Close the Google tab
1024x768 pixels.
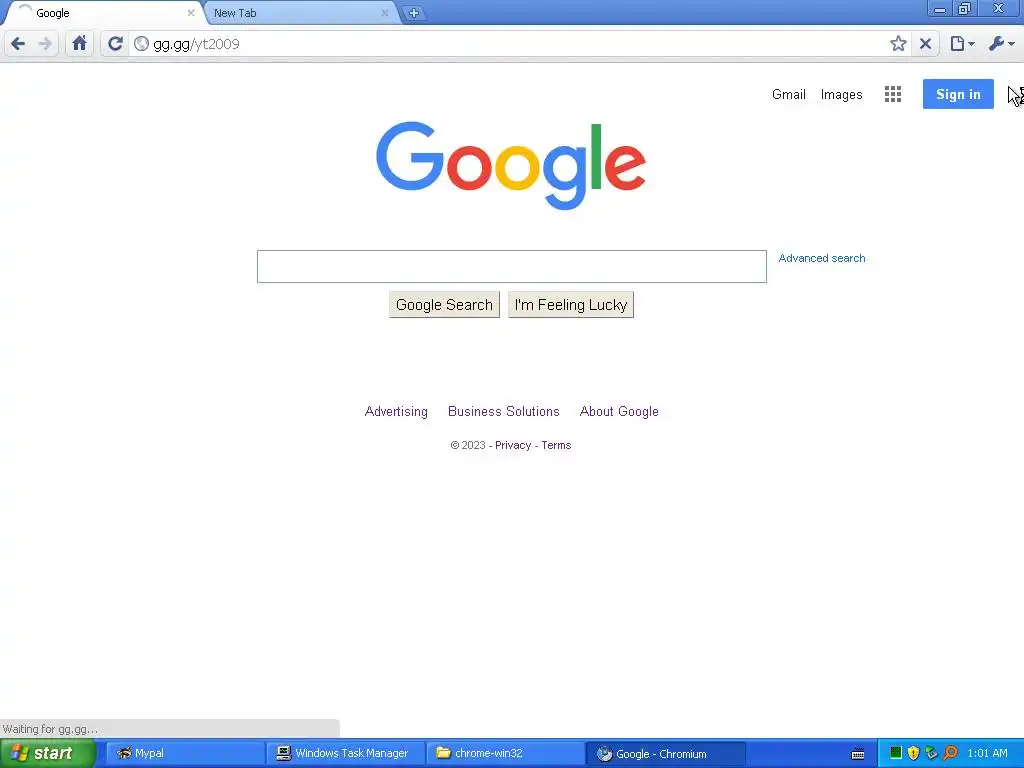click(x=191, y=12)
